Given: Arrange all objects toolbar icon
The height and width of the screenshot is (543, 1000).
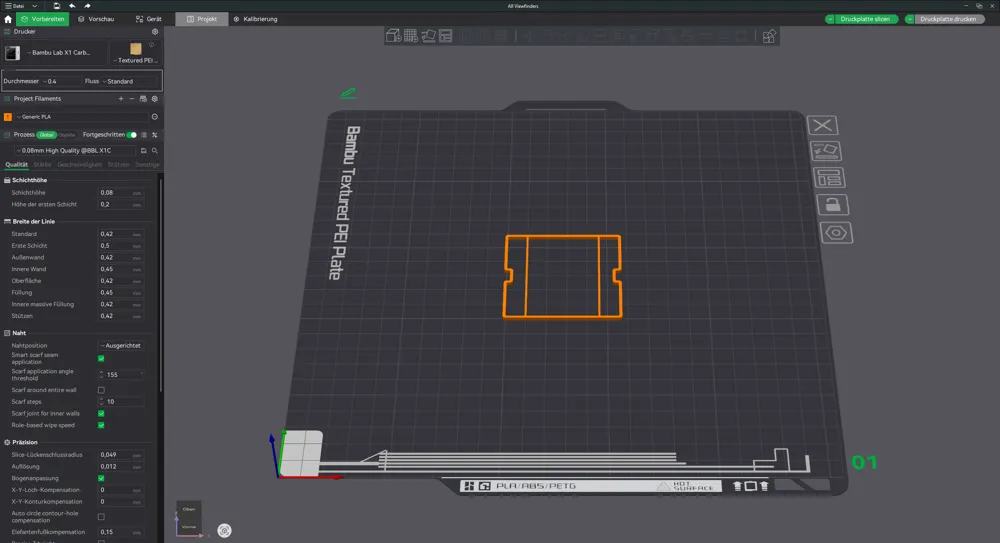Looking at the screenshot, I should pos(445,36).
